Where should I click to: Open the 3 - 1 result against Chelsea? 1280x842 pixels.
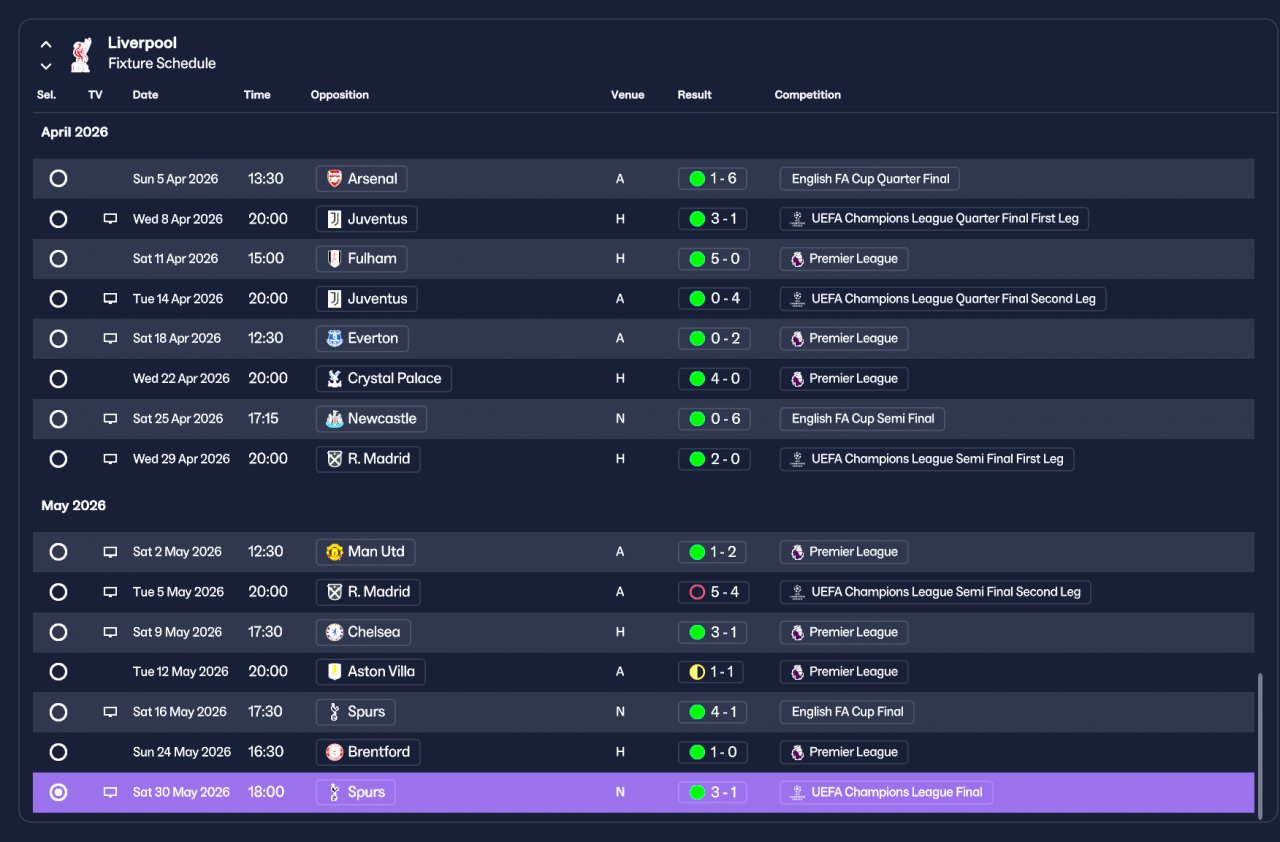tap(712, 632)
